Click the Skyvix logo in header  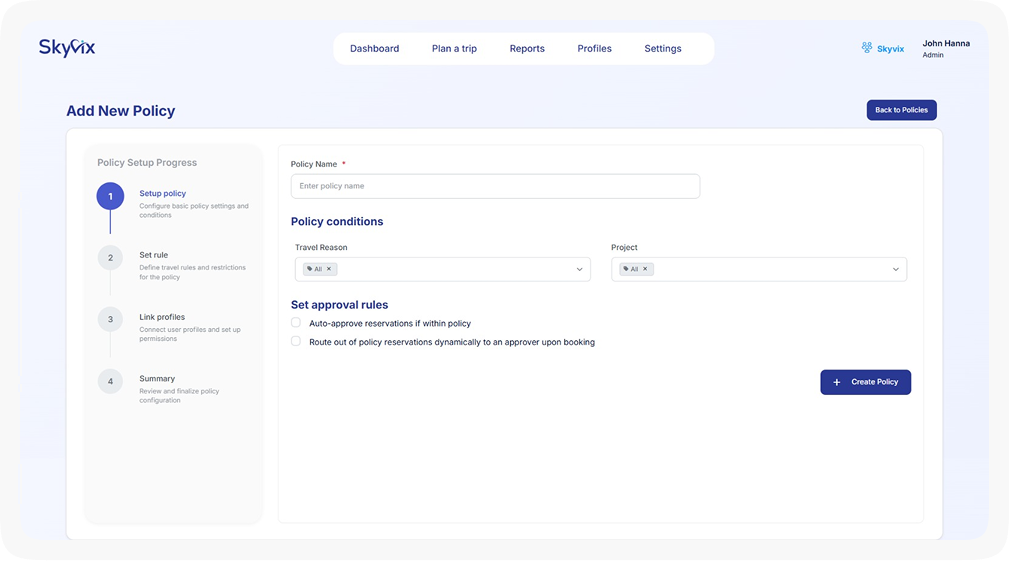67,47
